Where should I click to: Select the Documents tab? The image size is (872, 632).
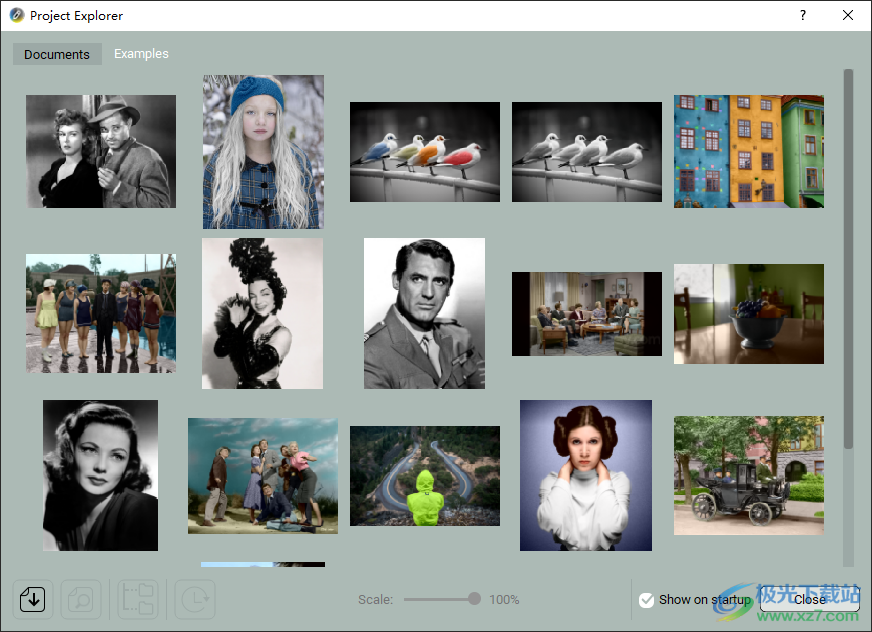(57, 55)
